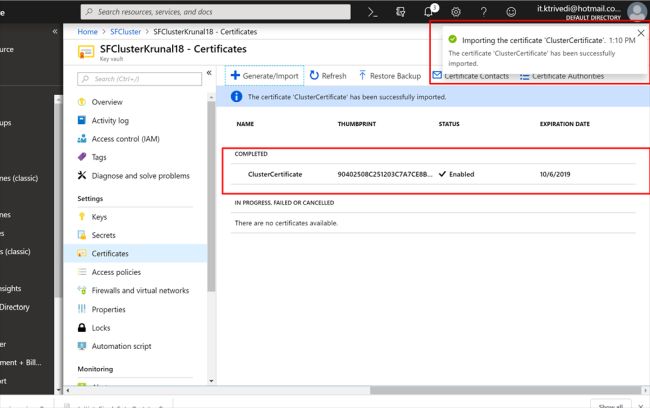This screenshot has height=408, width=650.
Task: Sort by NAME column header
Action: [245, 124]
